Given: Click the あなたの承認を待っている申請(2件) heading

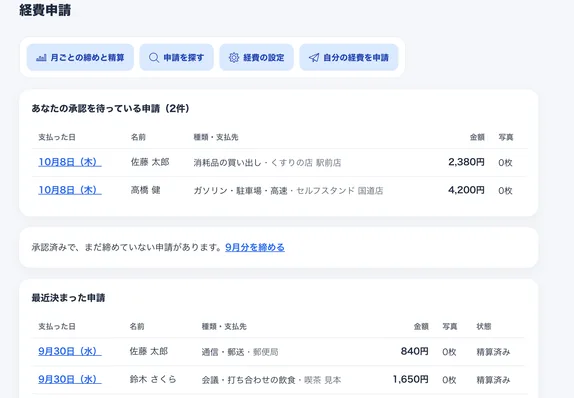Looking at the screenshot, I should click(x=110, y=108).
